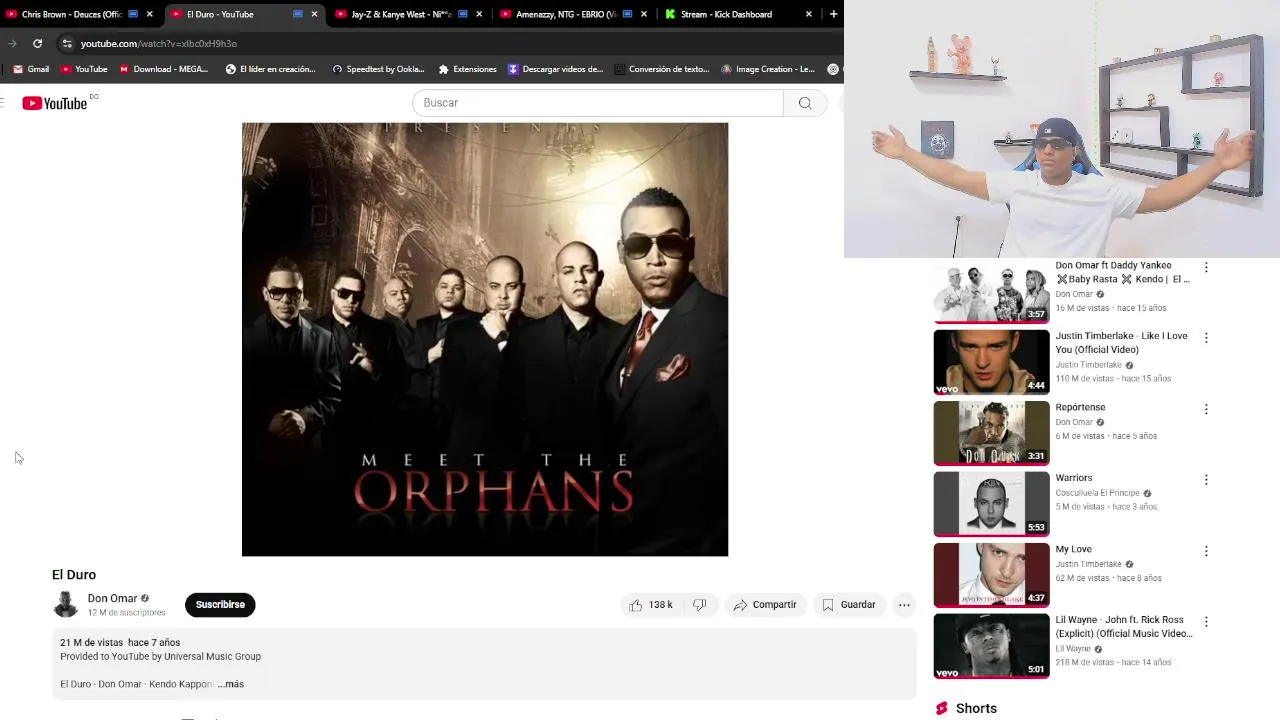Open the Don Omar channel avatar
Screen dimensions: 1280x720
click(x=66, y=605)
